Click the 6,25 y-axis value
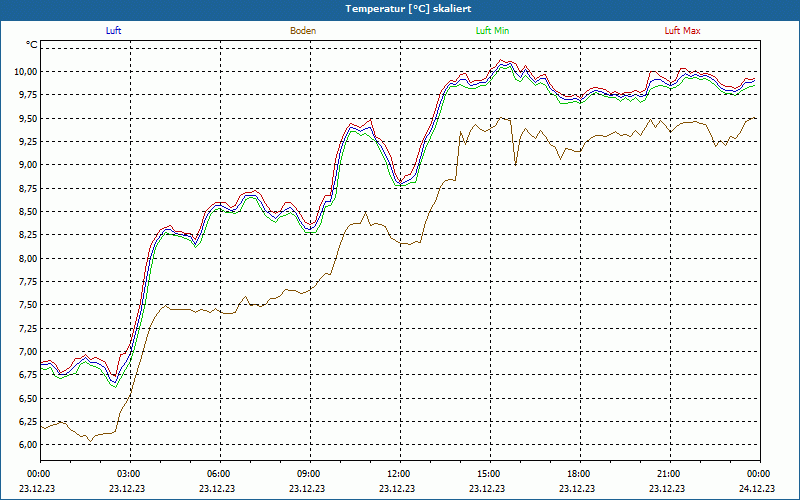 tap(27, 421)
